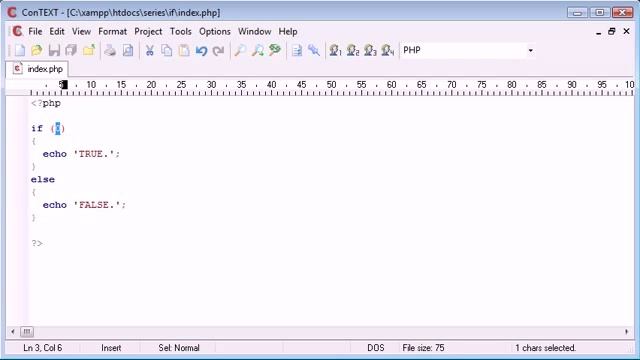Switch to the index.php file tab
Image resolution: width=640 pixels, height=360 pixels.
tap(38, 69)
